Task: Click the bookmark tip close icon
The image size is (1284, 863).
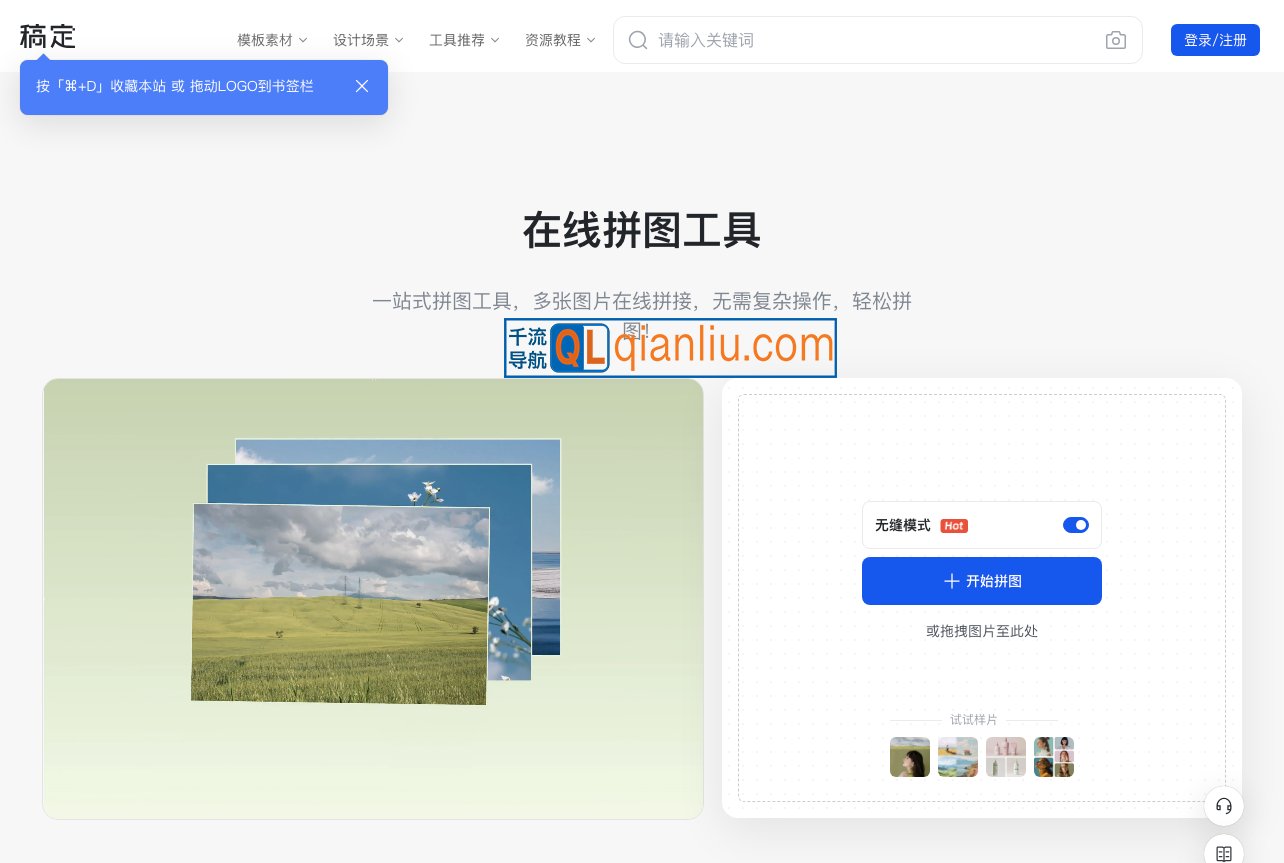Action: pos(362,87)
